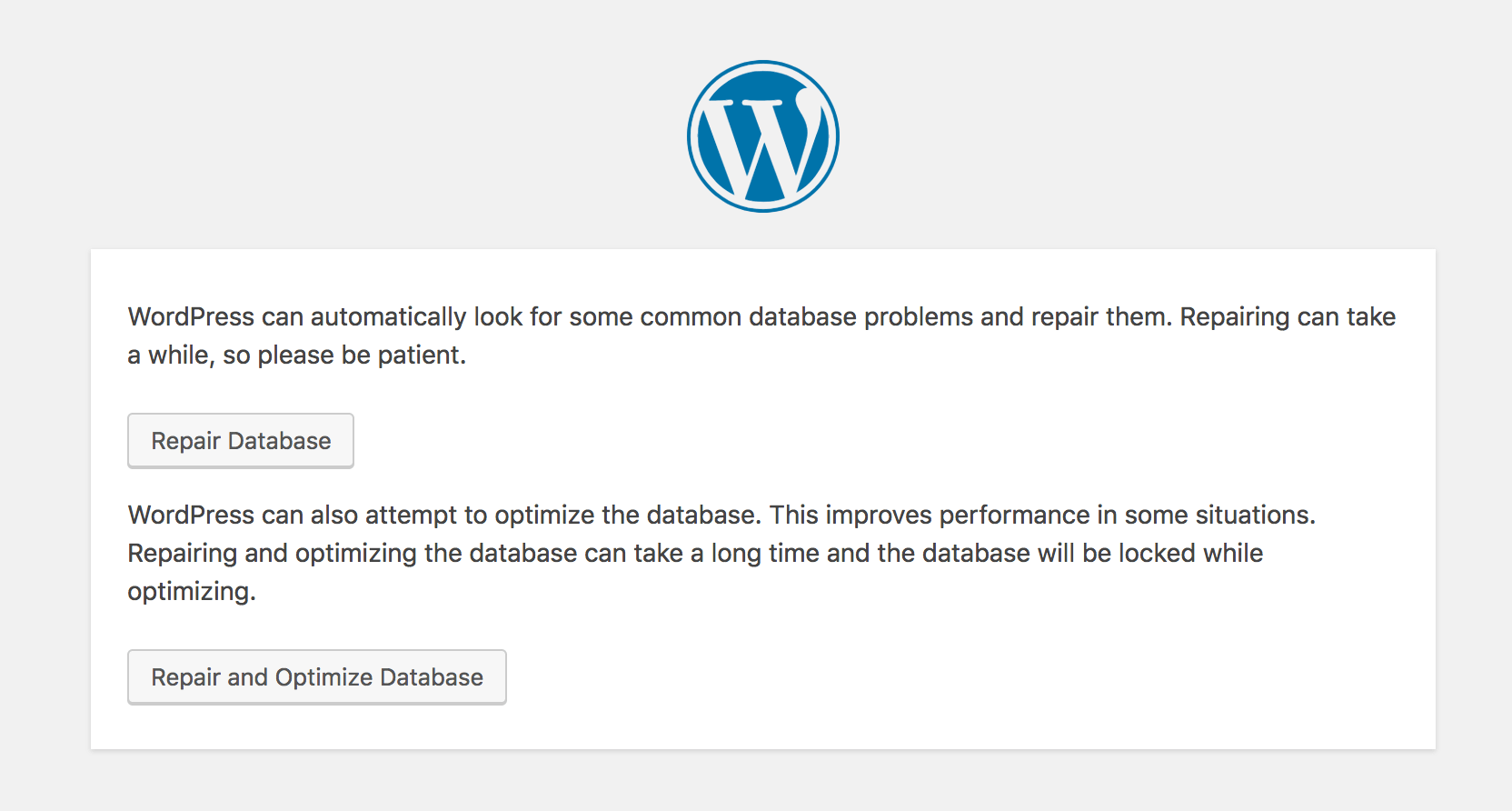Start repair with Repair and Optimize Database
The height and width of the screenshot is (811, 1512).
tap(316, 676)
